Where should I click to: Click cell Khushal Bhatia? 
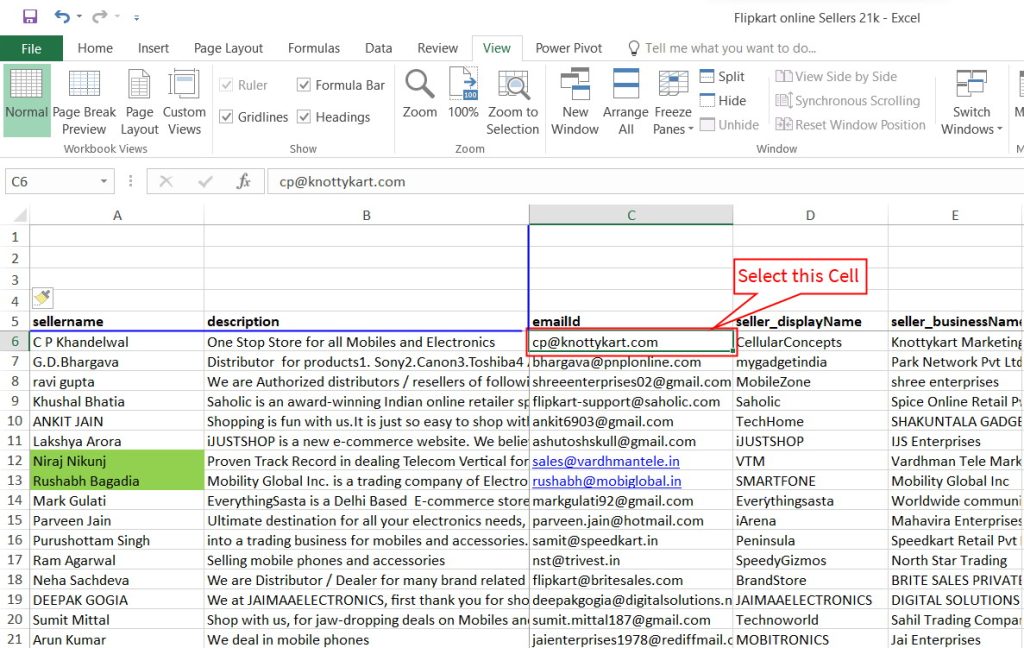pos(117,402)
